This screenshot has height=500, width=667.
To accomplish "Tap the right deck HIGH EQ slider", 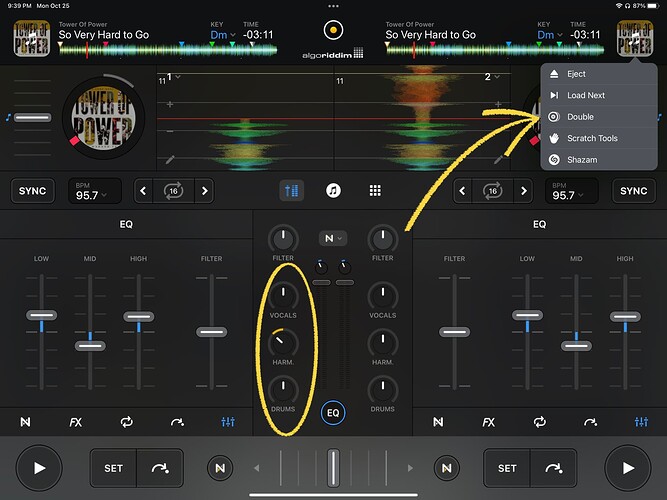I will [x=625, y=317].
